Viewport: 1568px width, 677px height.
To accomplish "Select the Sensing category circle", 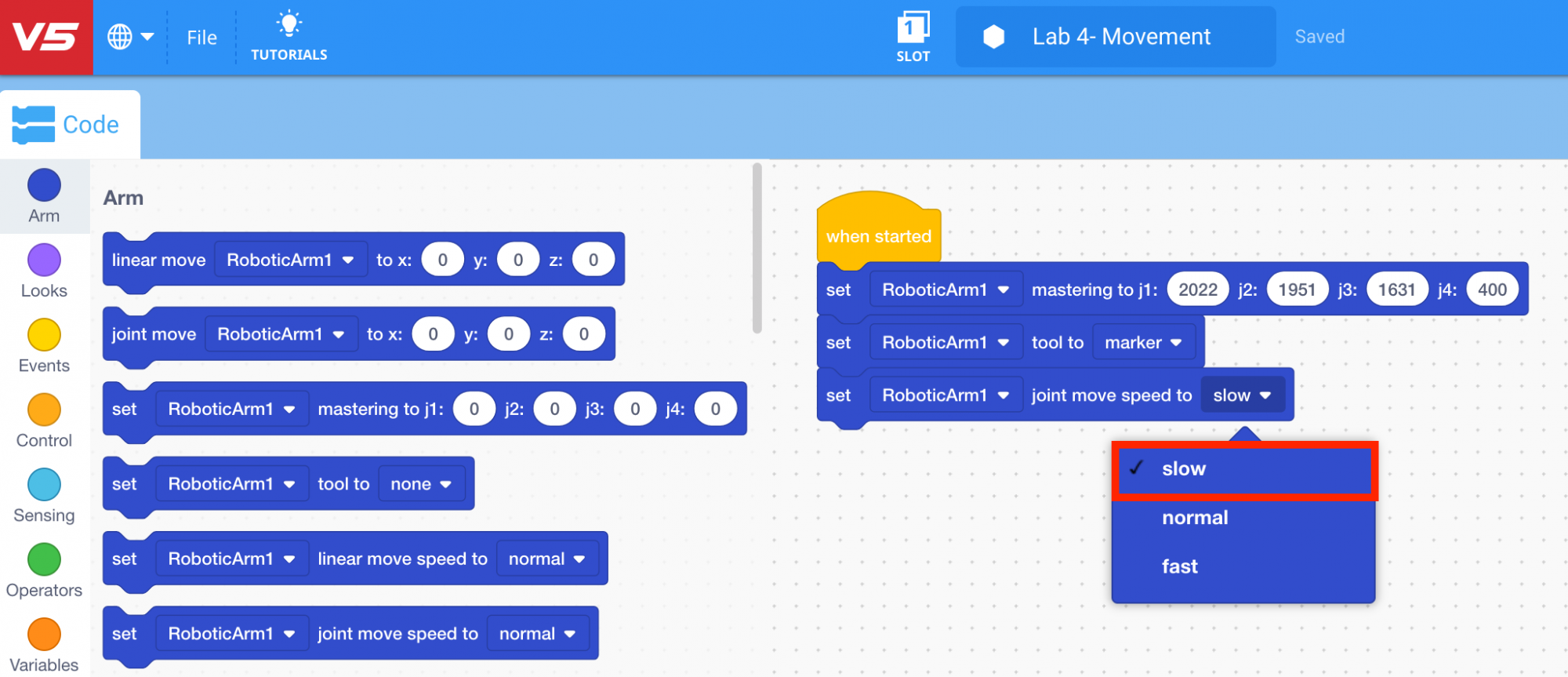I will point(44,485).
